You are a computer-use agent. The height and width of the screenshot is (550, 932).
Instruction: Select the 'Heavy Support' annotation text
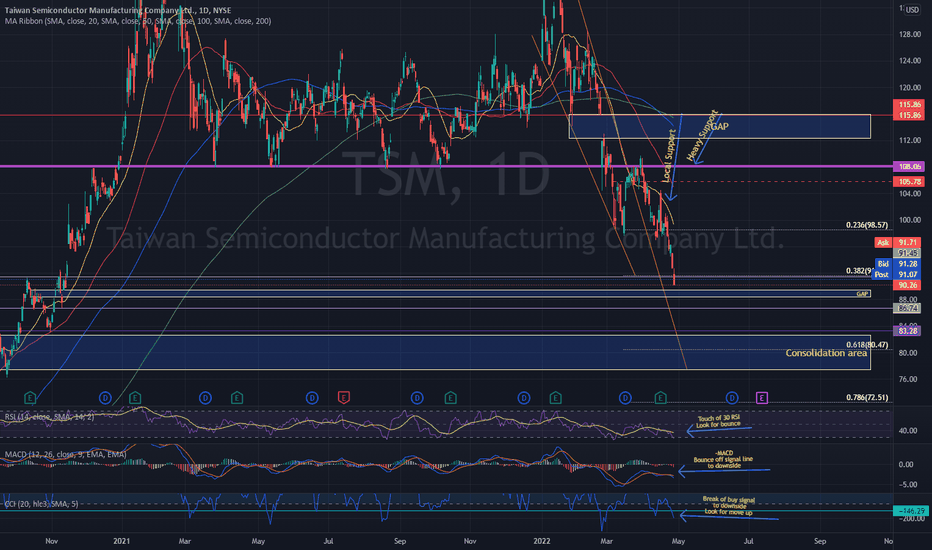point(703,136)
